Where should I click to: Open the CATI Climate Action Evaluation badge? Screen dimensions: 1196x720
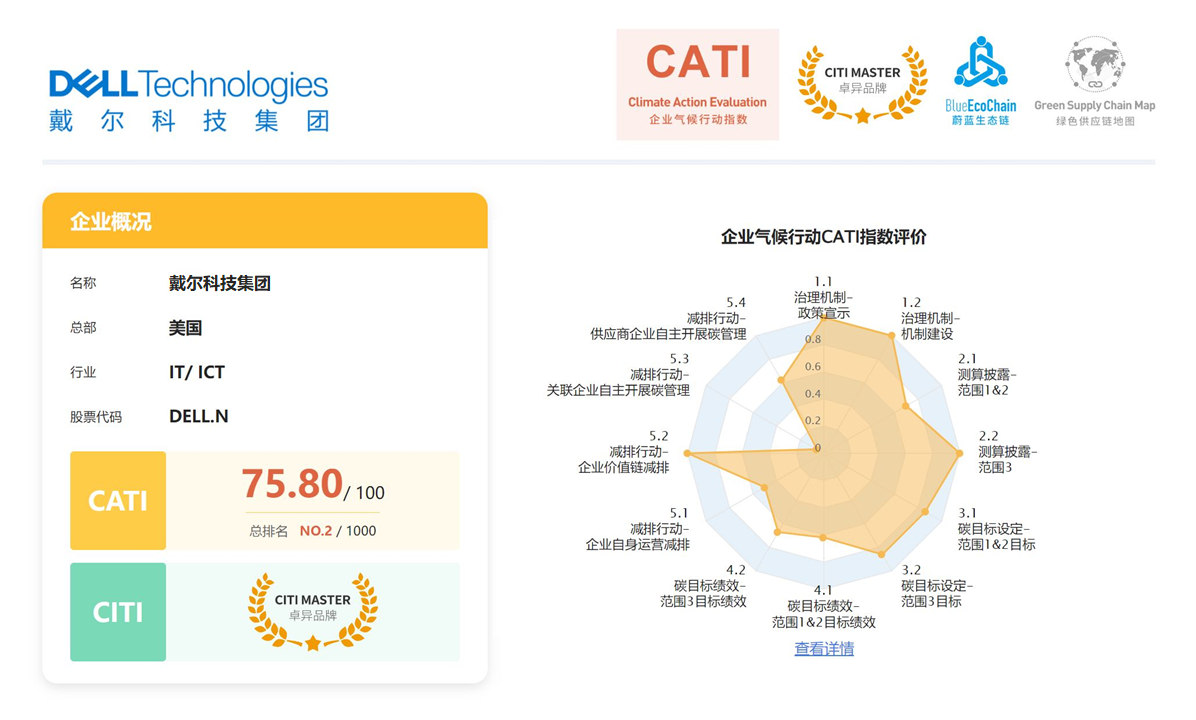[x=697, y=85]
